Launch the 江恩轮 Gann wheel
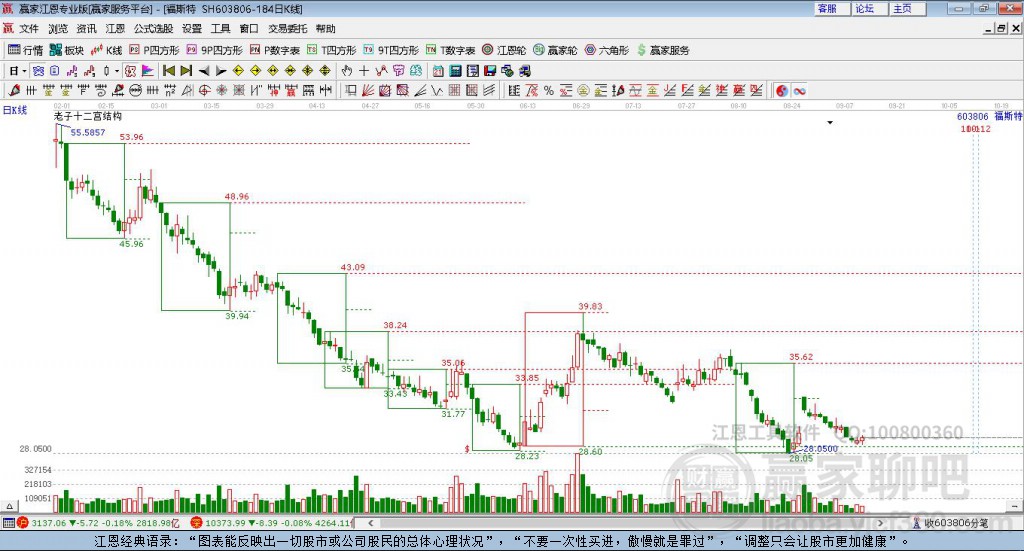This screenshot has width=1024, height=551. point(504,50)
